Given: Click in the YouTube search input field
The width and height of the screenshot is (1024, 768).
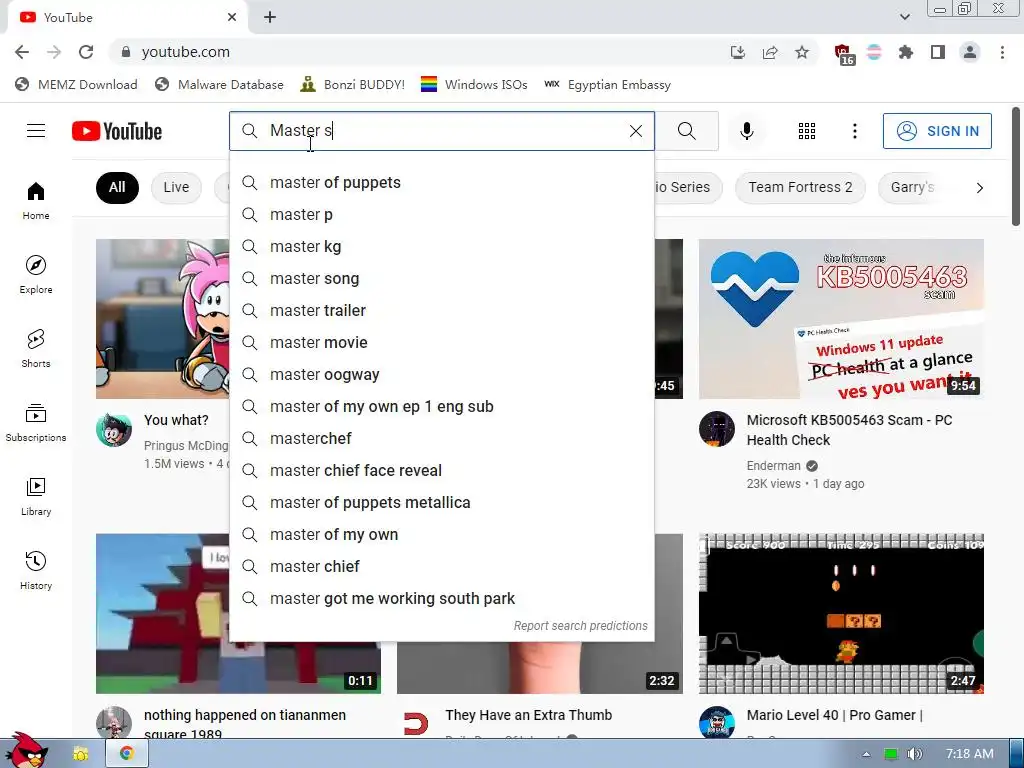Looking at the screenshot, I should click(x=444, y=131).
